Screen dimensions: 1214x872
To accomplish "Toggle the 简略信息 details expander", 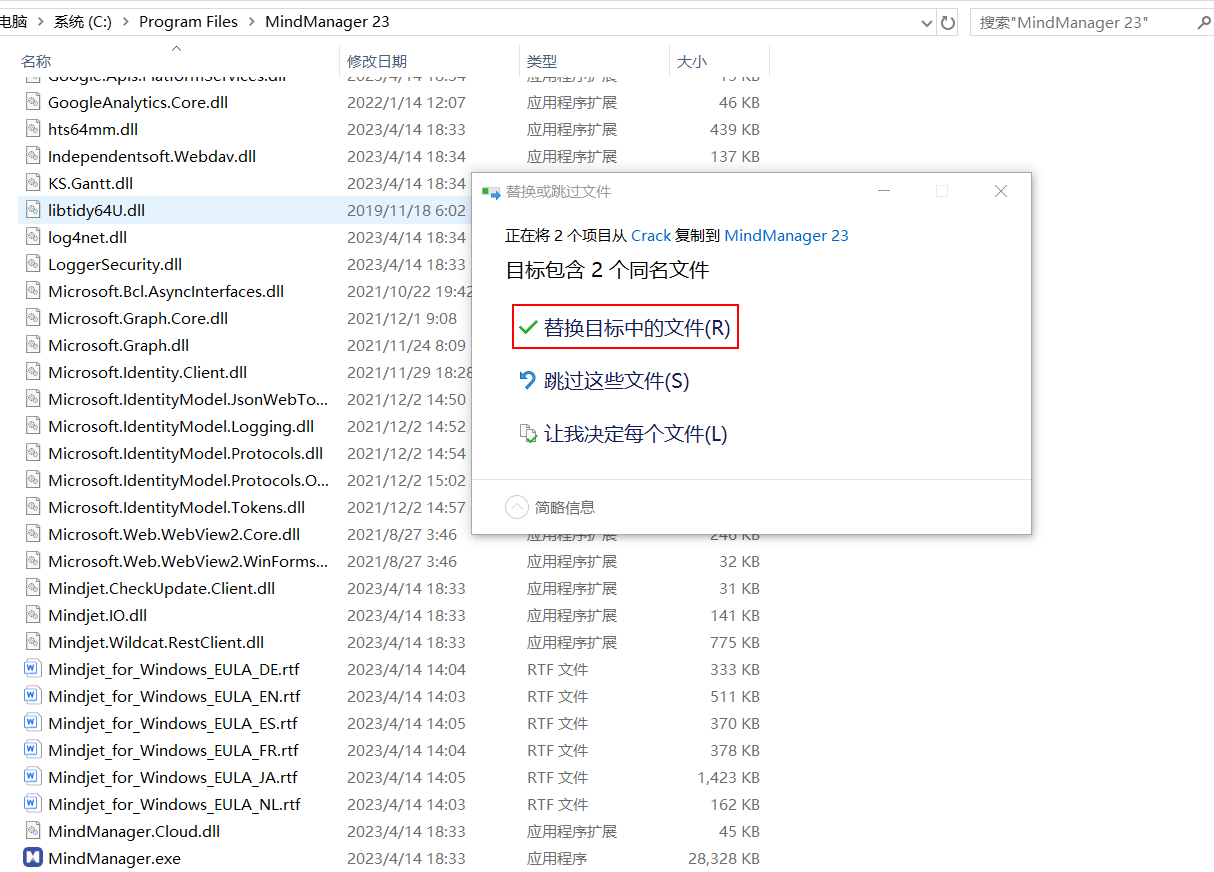I will 517,507.
